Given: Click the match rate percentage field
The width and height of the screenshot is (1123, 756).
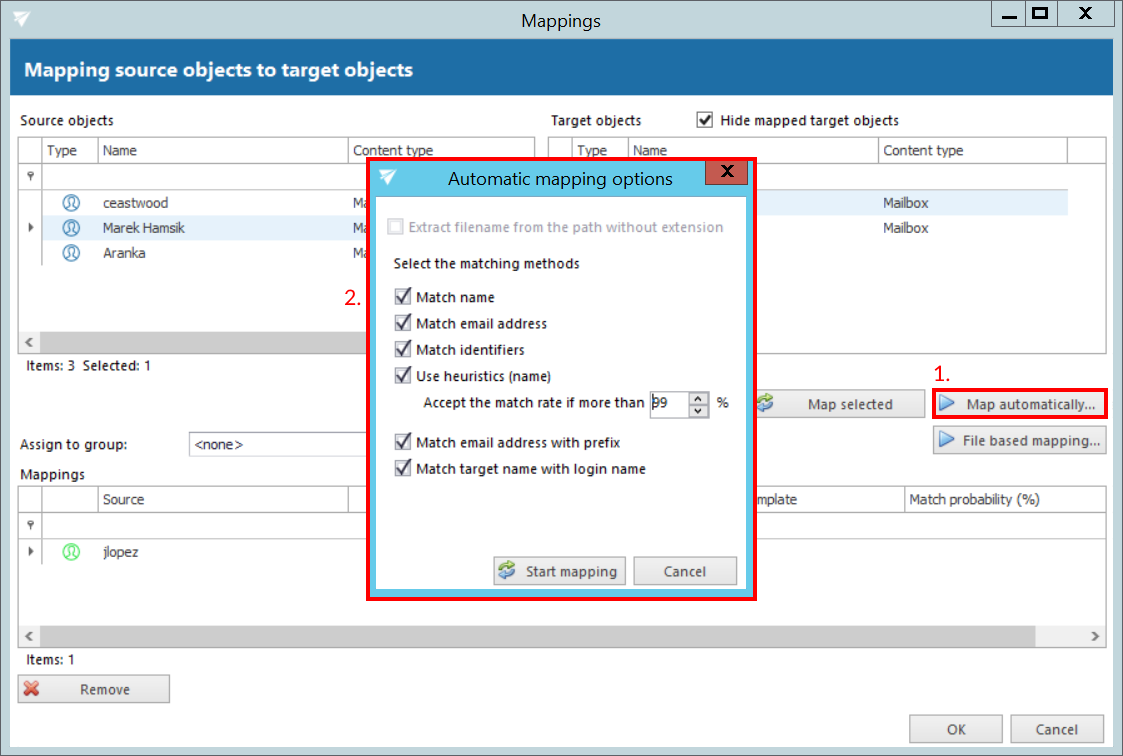Looking at the screenshot, I should pyautogui.click(x=667, y=403).
